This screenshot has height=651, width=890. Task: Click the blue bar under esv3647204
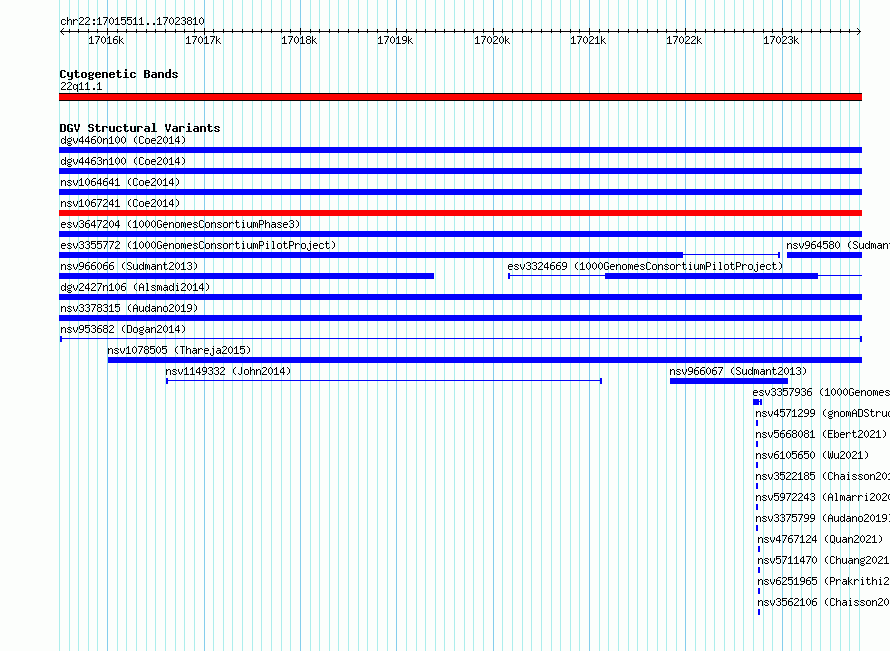[x=460, y=234]
